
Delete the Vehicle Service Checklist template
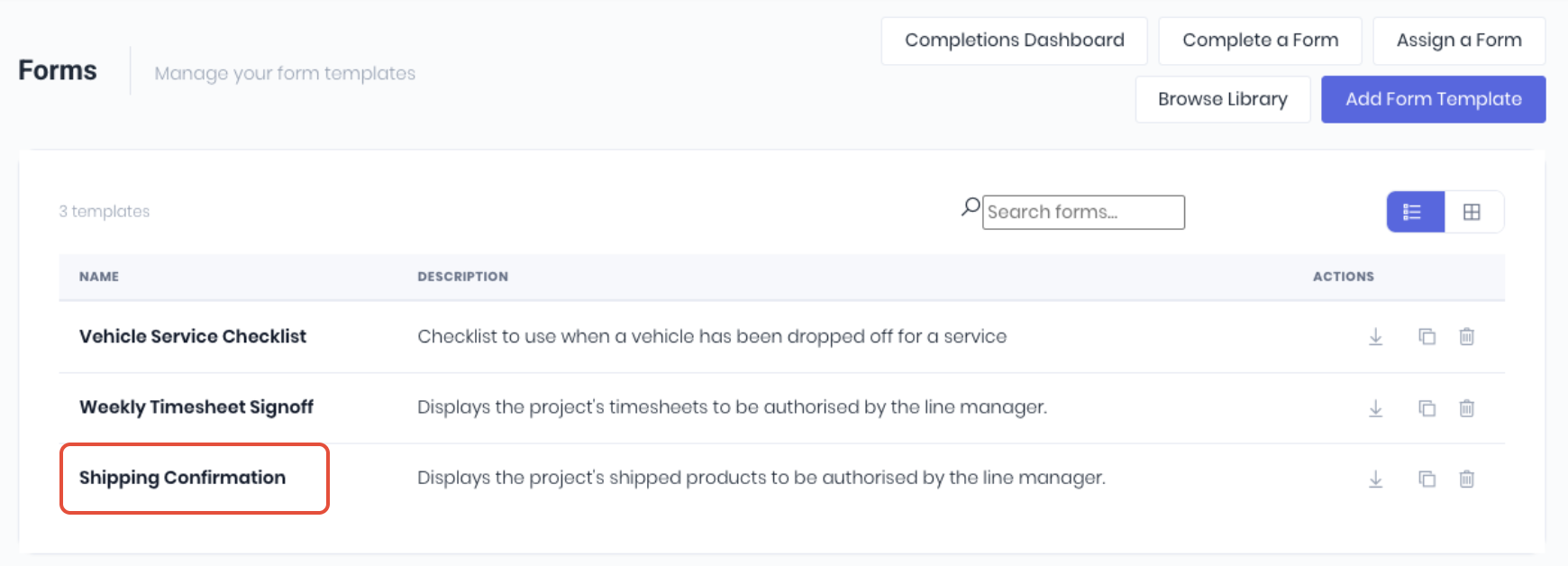1466,336
